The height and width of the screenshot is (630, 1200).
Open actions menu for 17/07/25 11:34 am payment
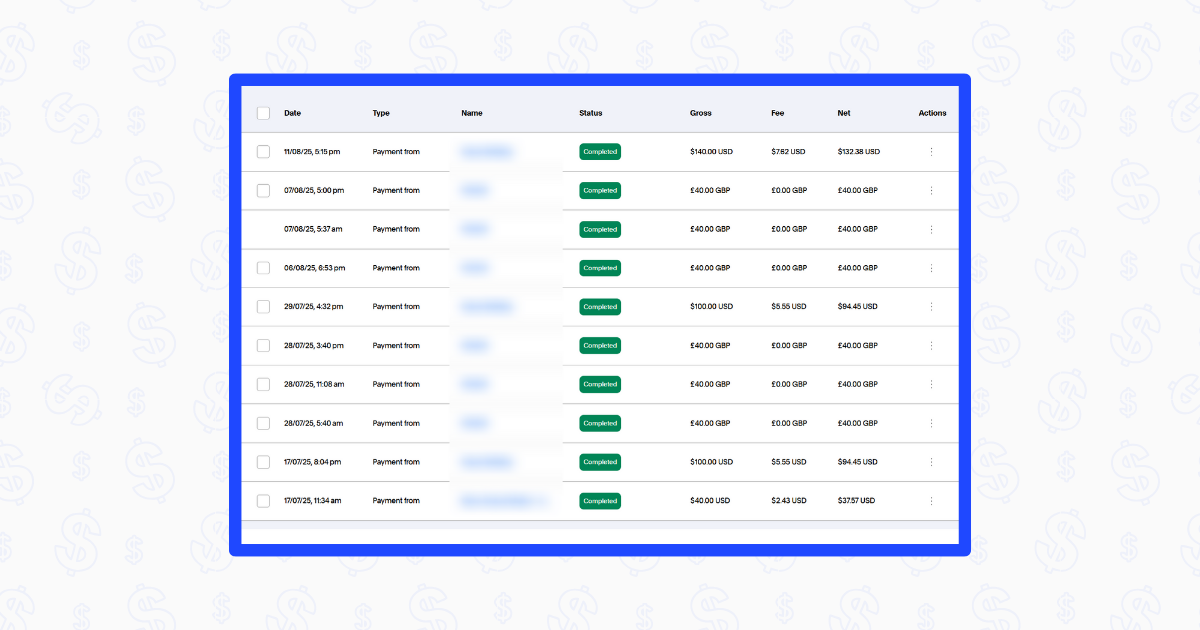tap(931, 501)
